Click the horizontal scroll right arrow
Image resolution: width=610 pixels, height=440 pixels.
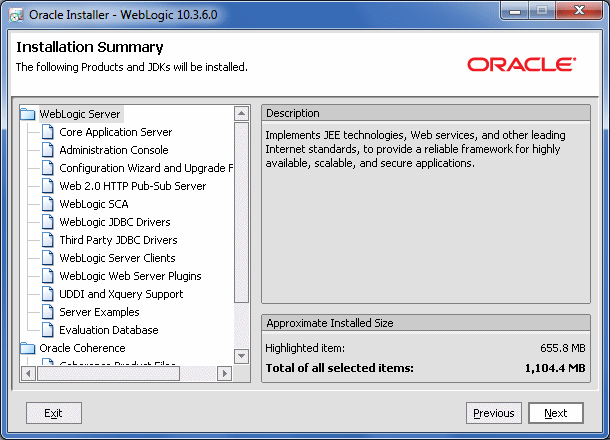tap(224, 374)
